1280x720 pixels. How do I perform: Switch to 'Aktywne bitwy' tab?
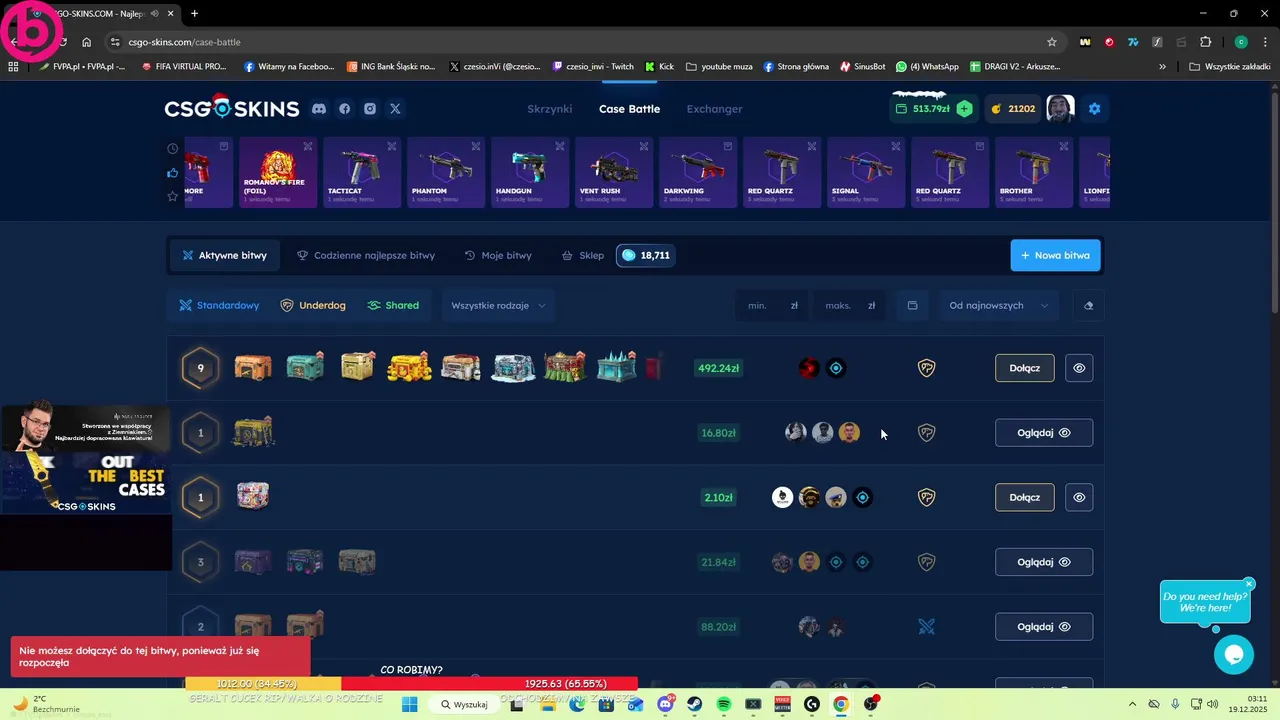[x=225, y=256]
